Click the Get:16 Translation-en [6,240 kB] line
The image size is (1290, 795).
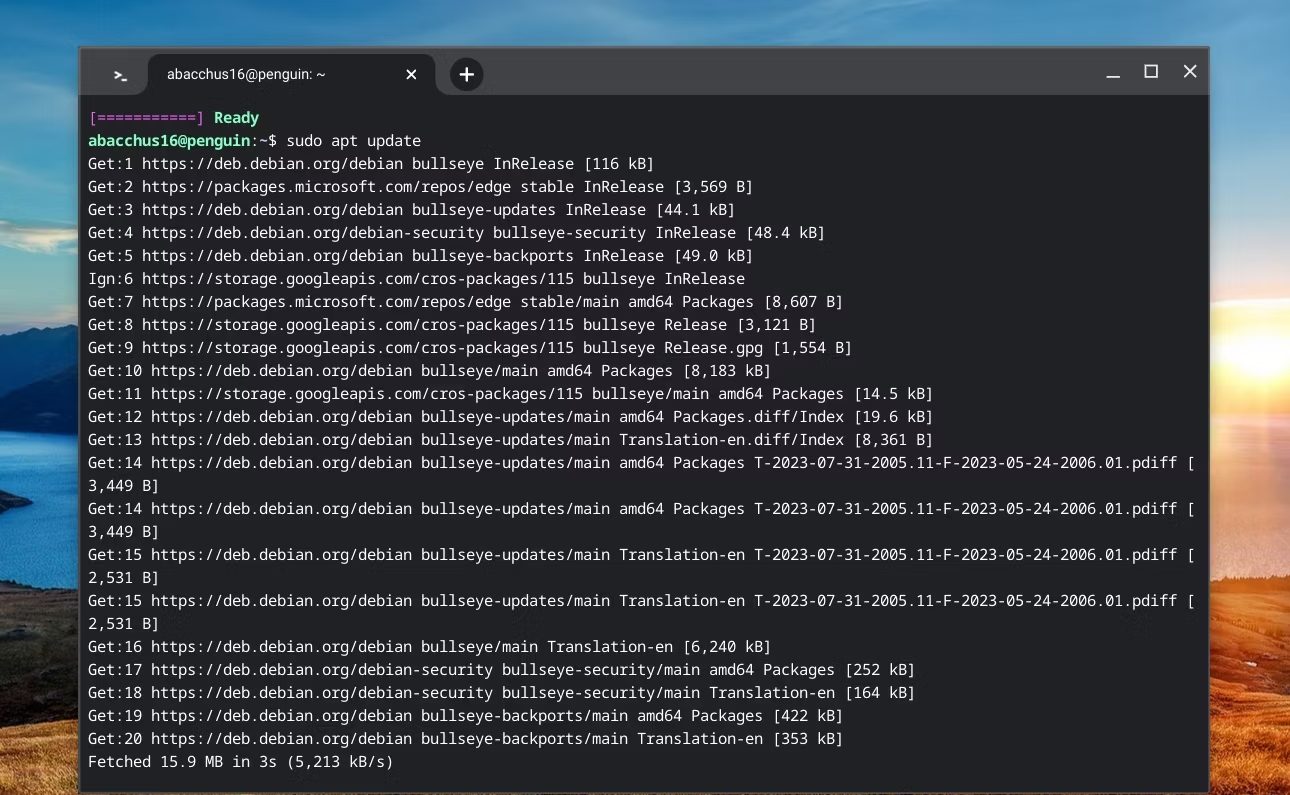click(429, 647)
